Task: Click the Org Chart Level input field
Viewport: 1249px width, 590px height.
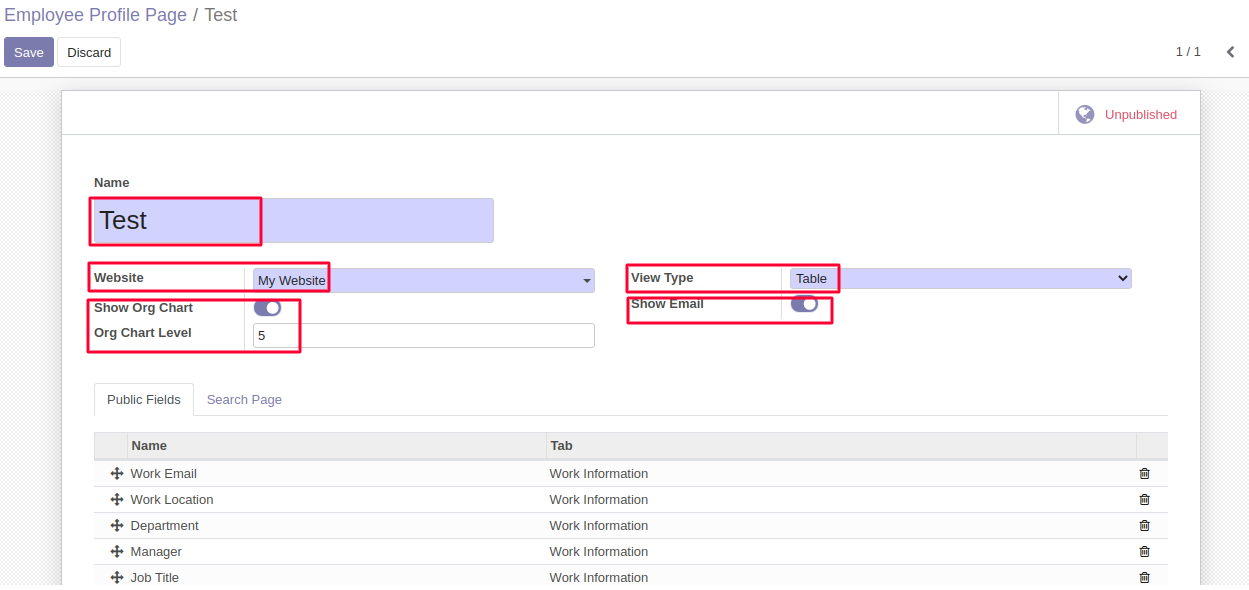Action: (x=423, y=336)
